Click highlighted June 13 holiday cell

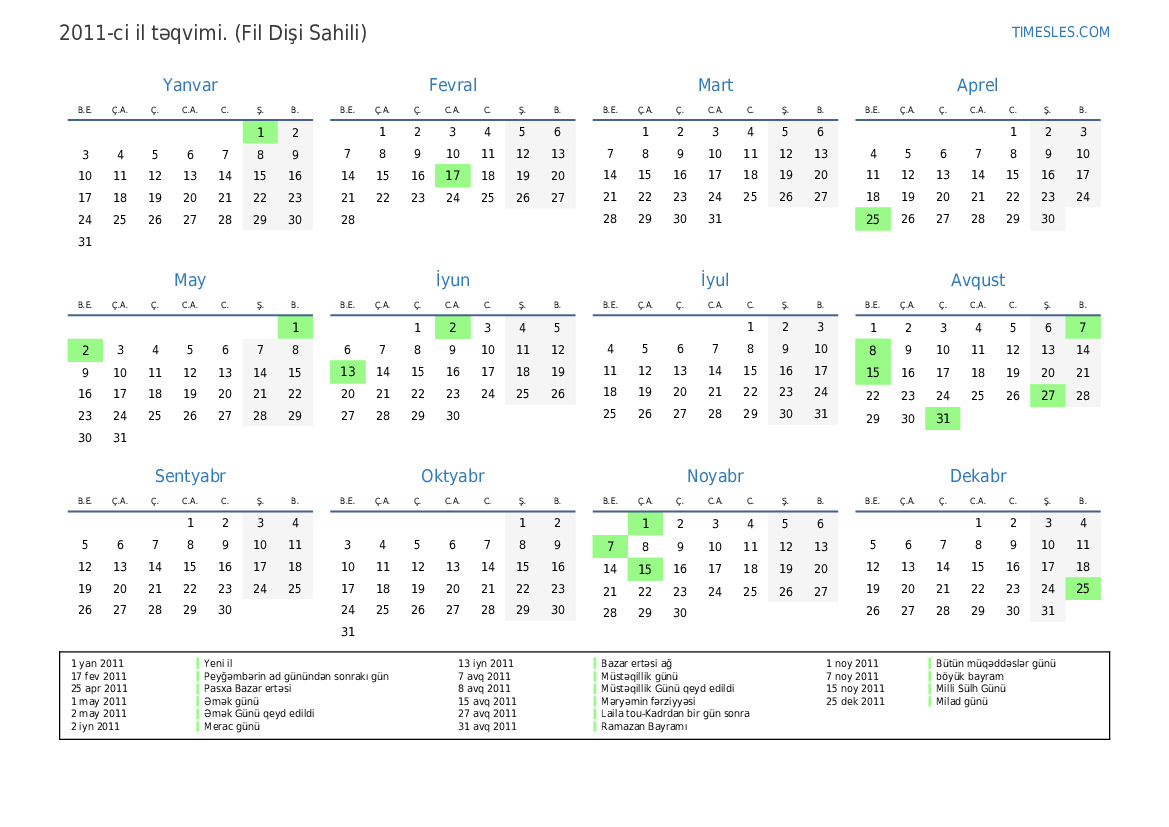coord(348,371)
